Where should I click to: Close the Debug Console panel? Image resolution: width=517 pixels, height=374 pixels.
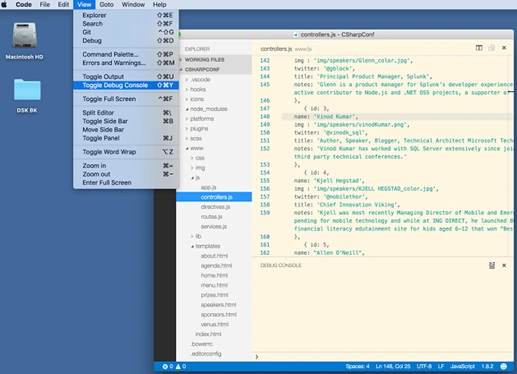click(x=504, y=265)
